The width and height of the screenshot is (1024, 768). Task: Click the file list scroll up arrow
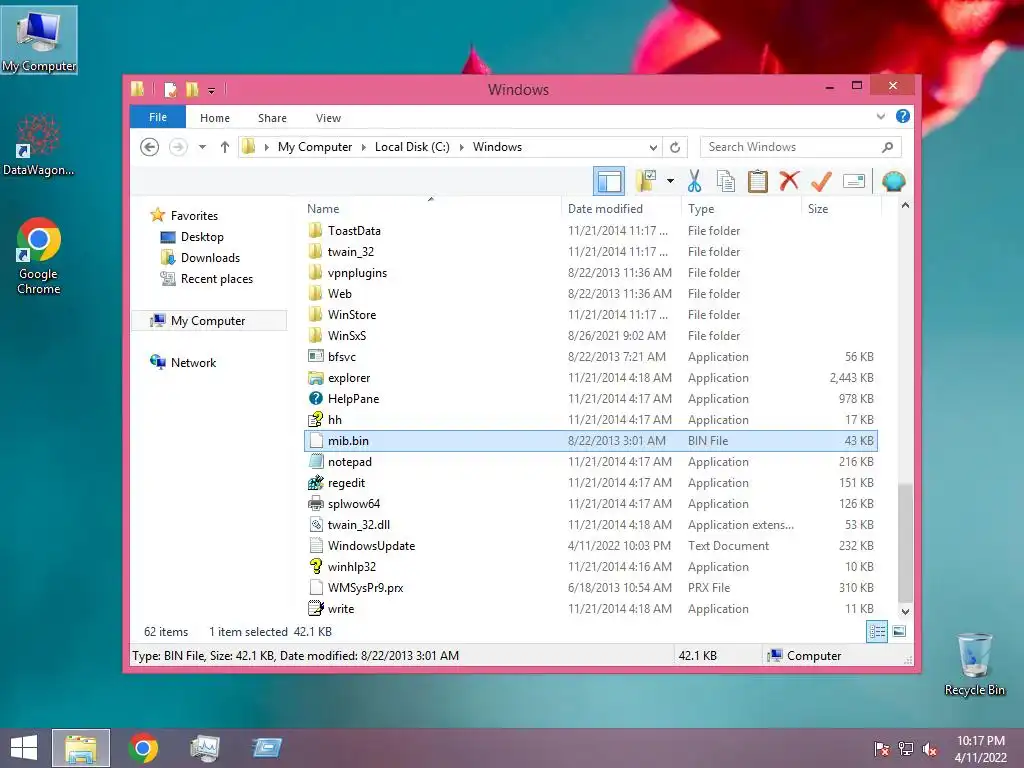point(905,206)
